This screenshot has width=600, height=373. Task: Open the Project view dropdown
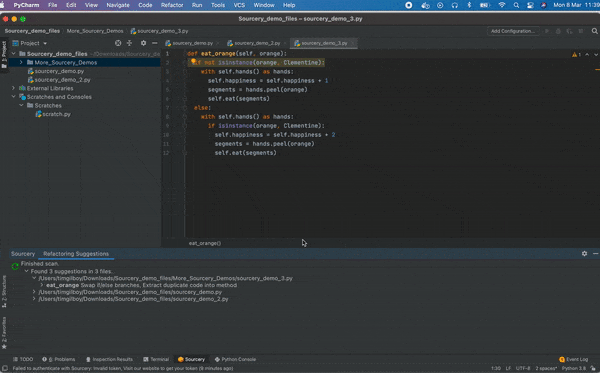pyautogui.click(x=30, y=43)
